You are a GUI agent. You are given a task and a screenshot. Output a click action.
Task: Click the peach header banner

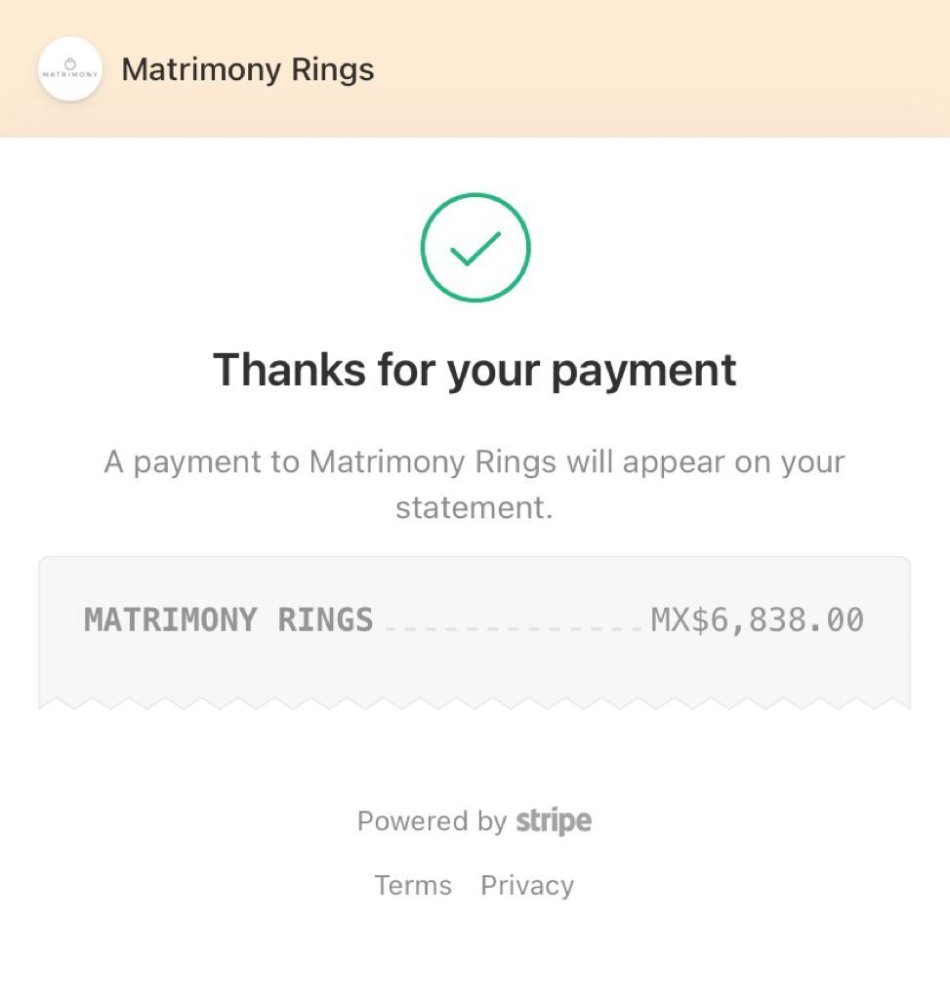coord(475,68)
